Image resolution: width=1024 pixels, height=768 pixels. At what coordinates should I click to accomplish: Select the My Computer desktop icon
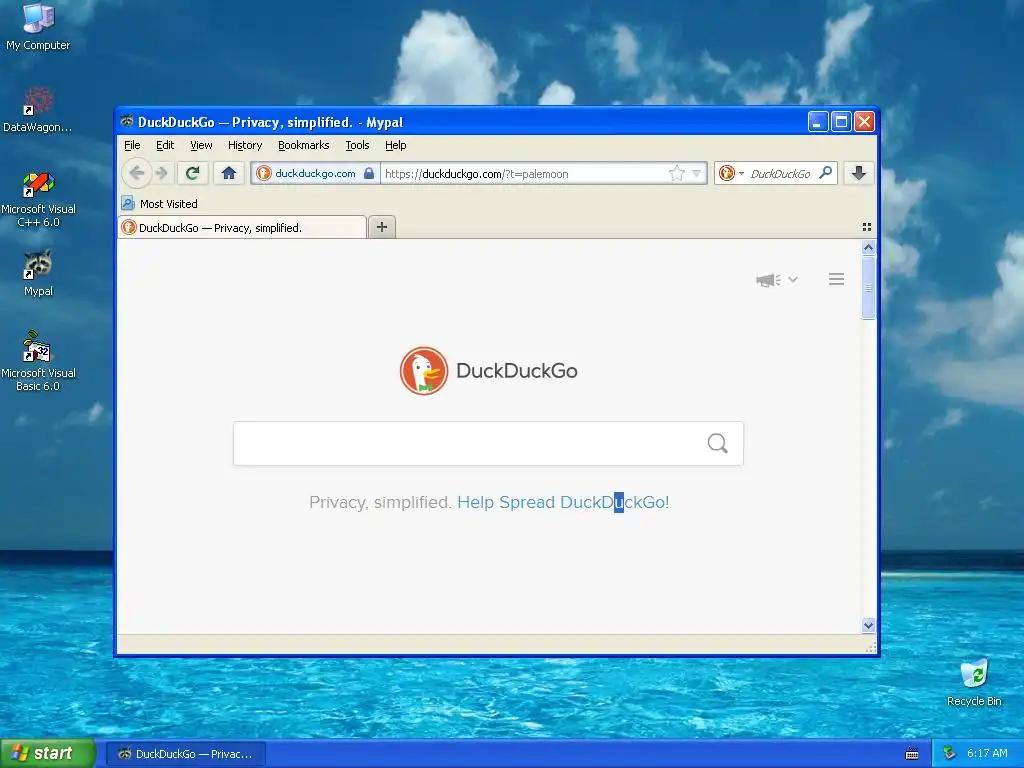tap(38, 26)
